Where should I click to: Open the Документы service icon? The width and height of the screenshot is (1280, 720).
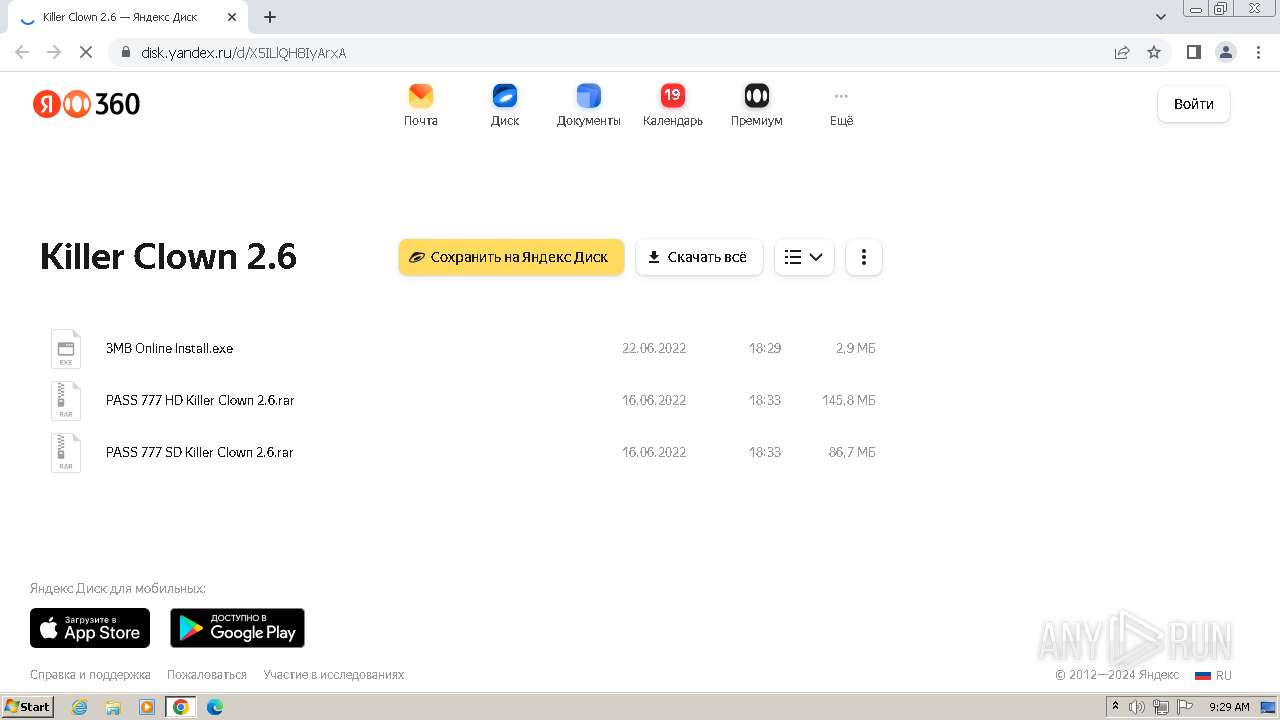pos(589,96)
